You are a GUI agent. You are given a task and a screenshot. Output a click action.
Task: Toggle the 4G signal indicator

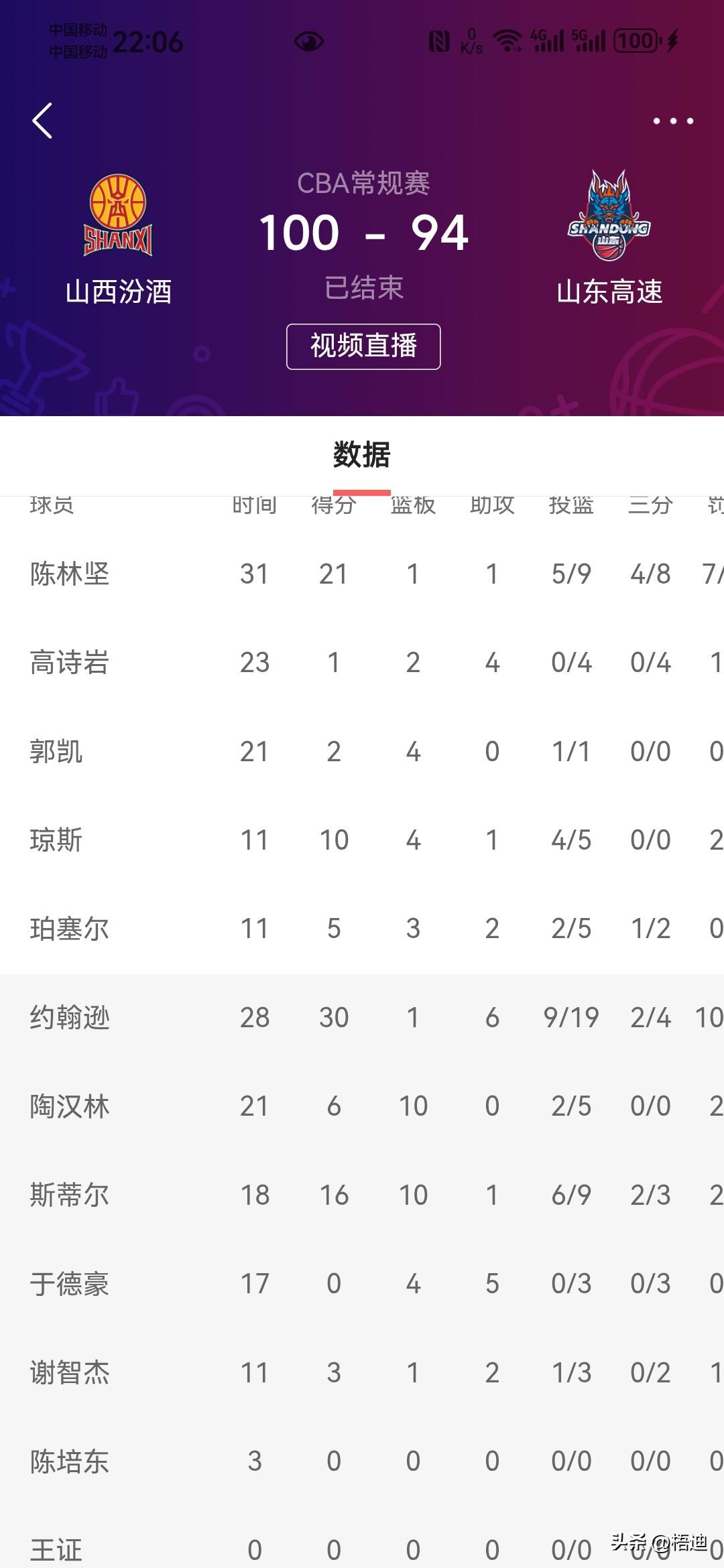click(x=546, y=40)
